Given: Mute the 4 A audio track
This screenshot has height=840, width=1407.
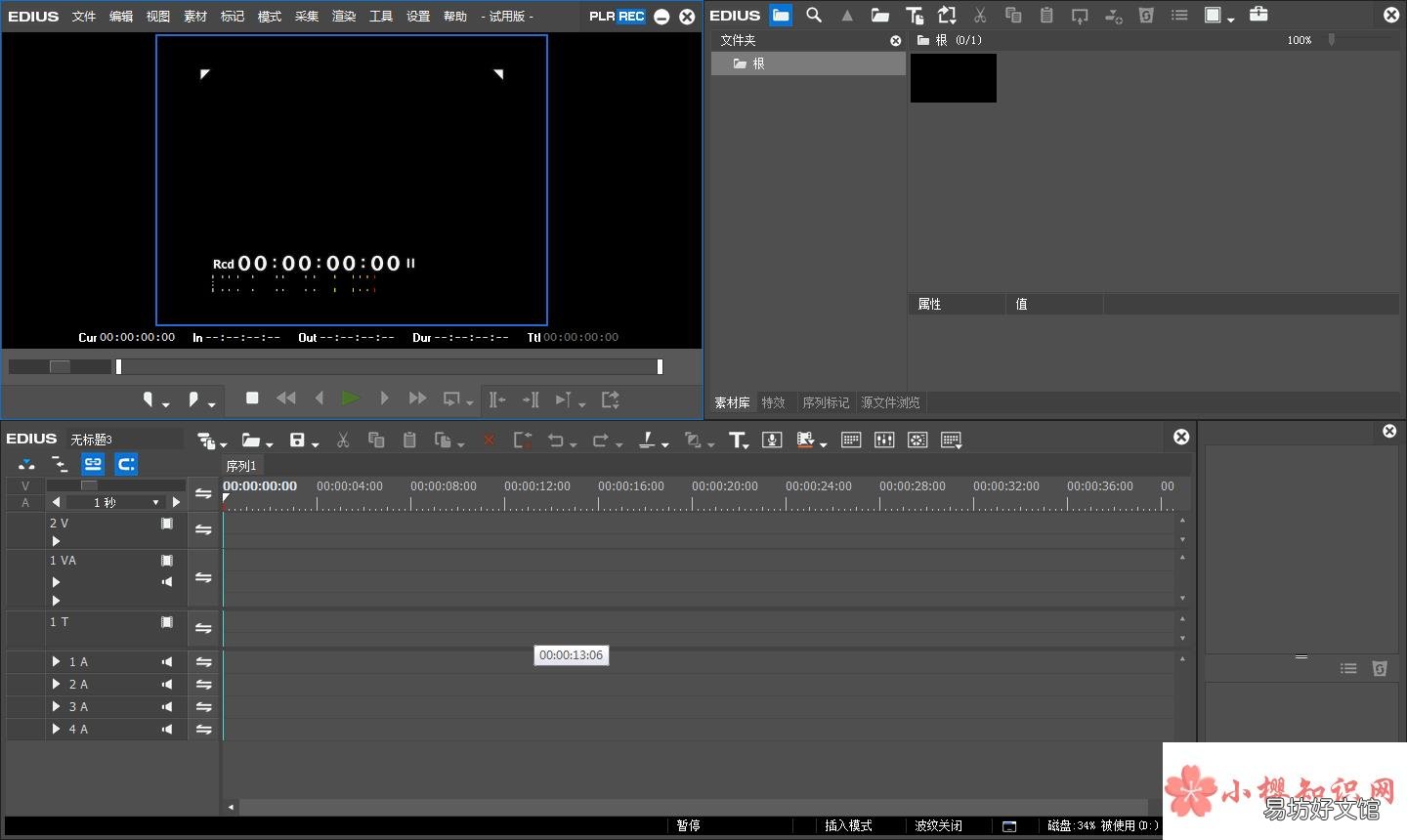Looking at the screenshot, I should 167,729.
